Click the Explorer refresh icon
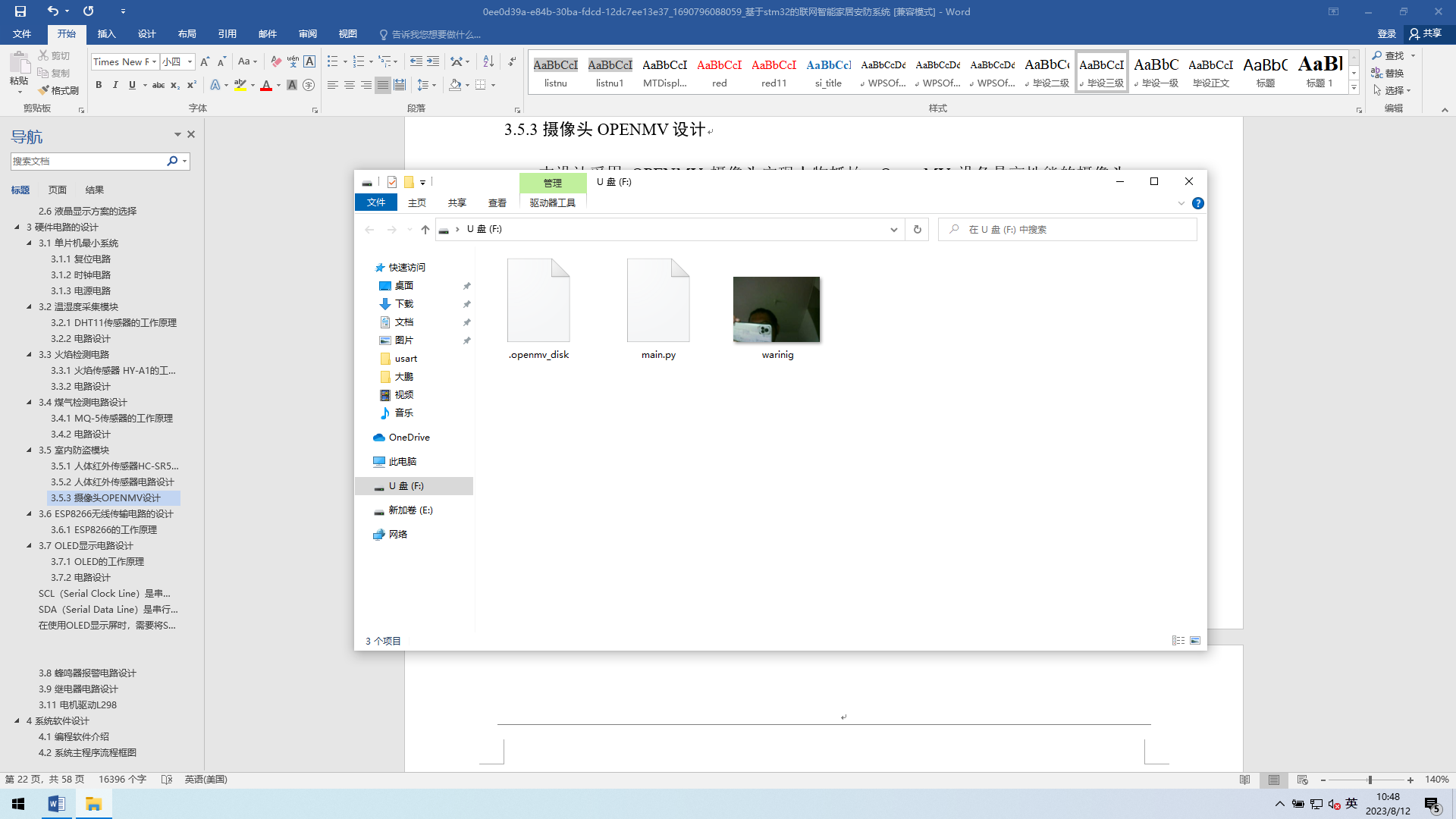1456x819 pixels. point(917,229)
